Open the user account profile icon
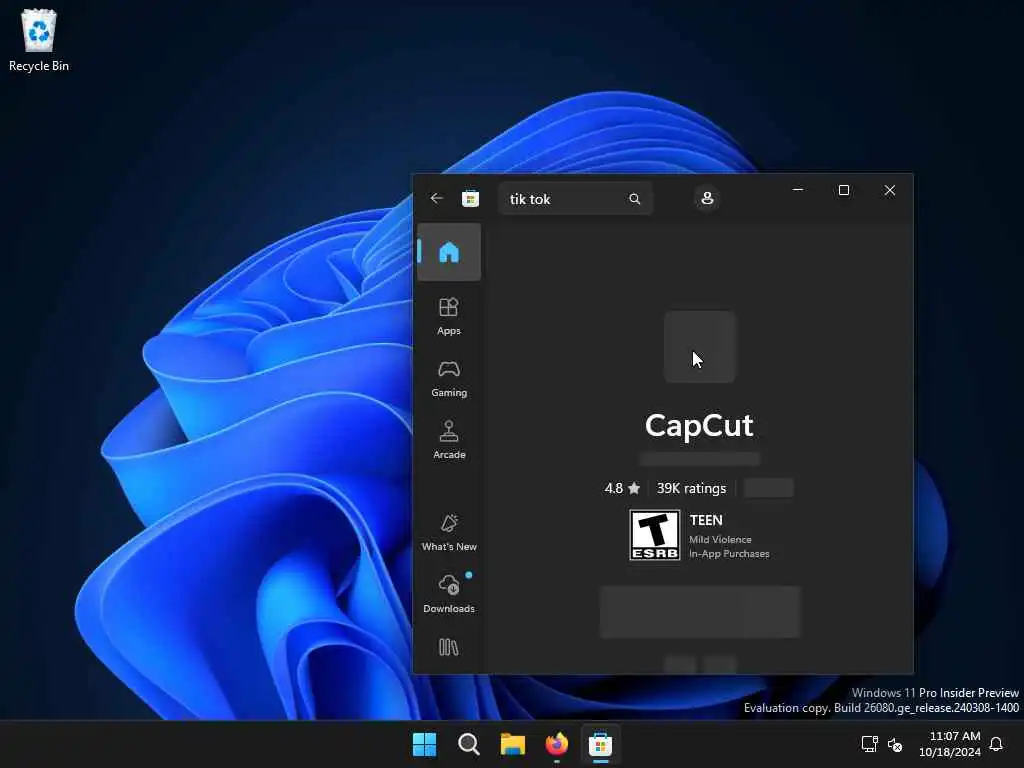Image resolution: width=1024 pixels, height=768 pixels. coord(707,199)
